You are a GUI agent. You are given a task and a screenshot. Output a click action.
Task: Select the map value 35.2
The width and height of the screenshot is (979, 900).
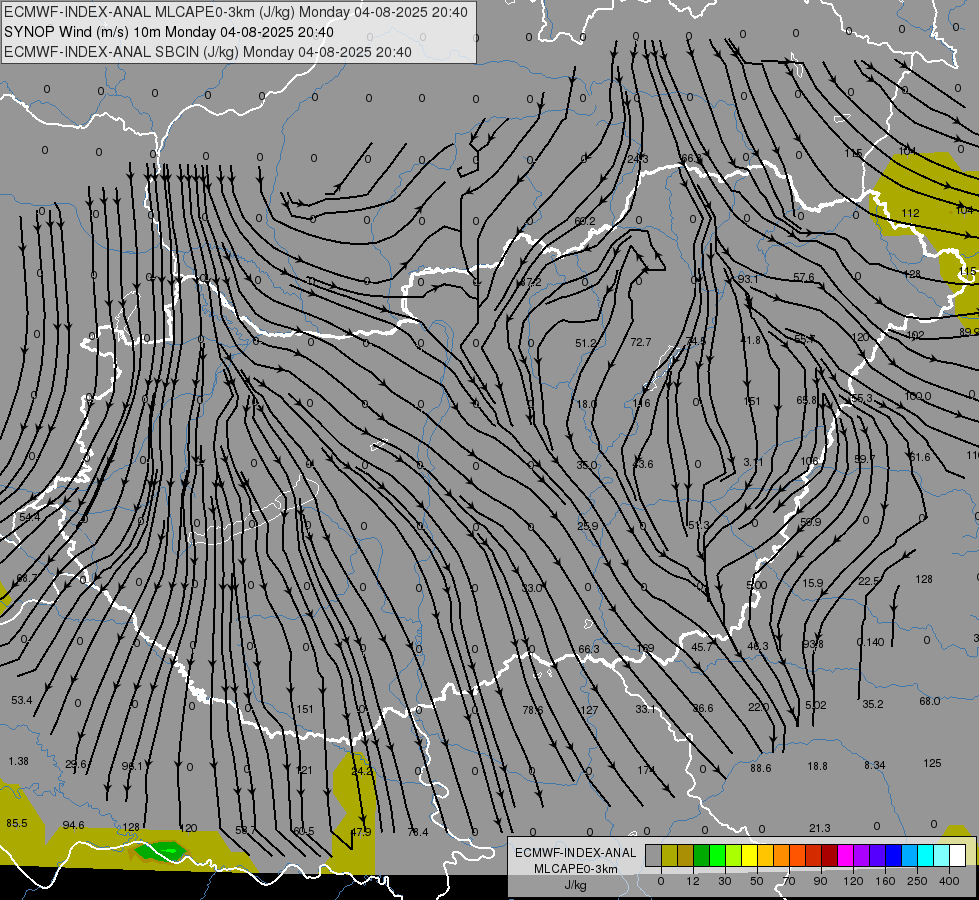[873, 704]
